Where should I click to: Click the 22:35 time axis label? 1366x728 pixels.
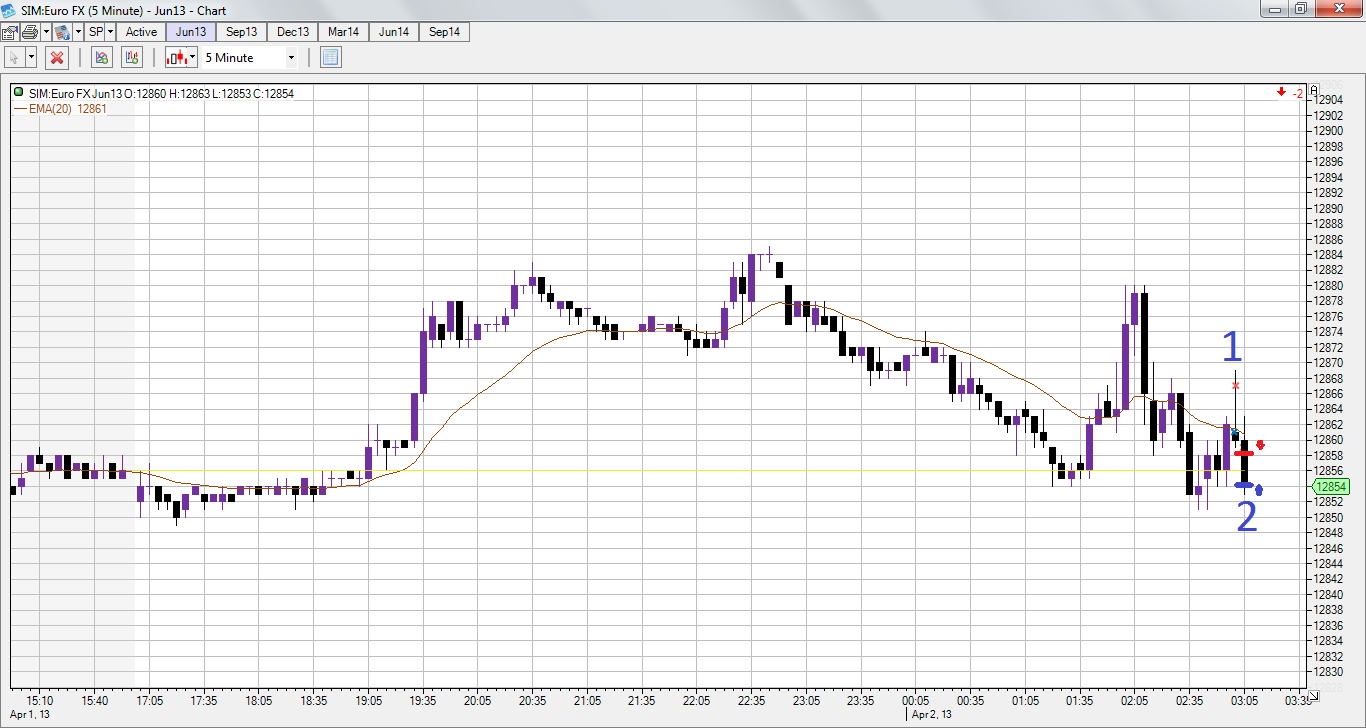[x=751, y=701]
